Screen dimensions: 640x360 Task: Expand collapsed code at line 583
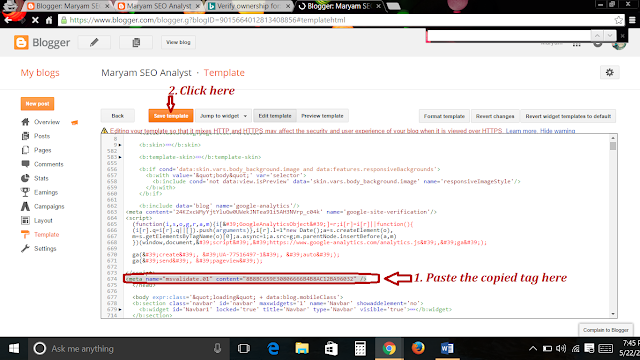[x=120, y=157]
